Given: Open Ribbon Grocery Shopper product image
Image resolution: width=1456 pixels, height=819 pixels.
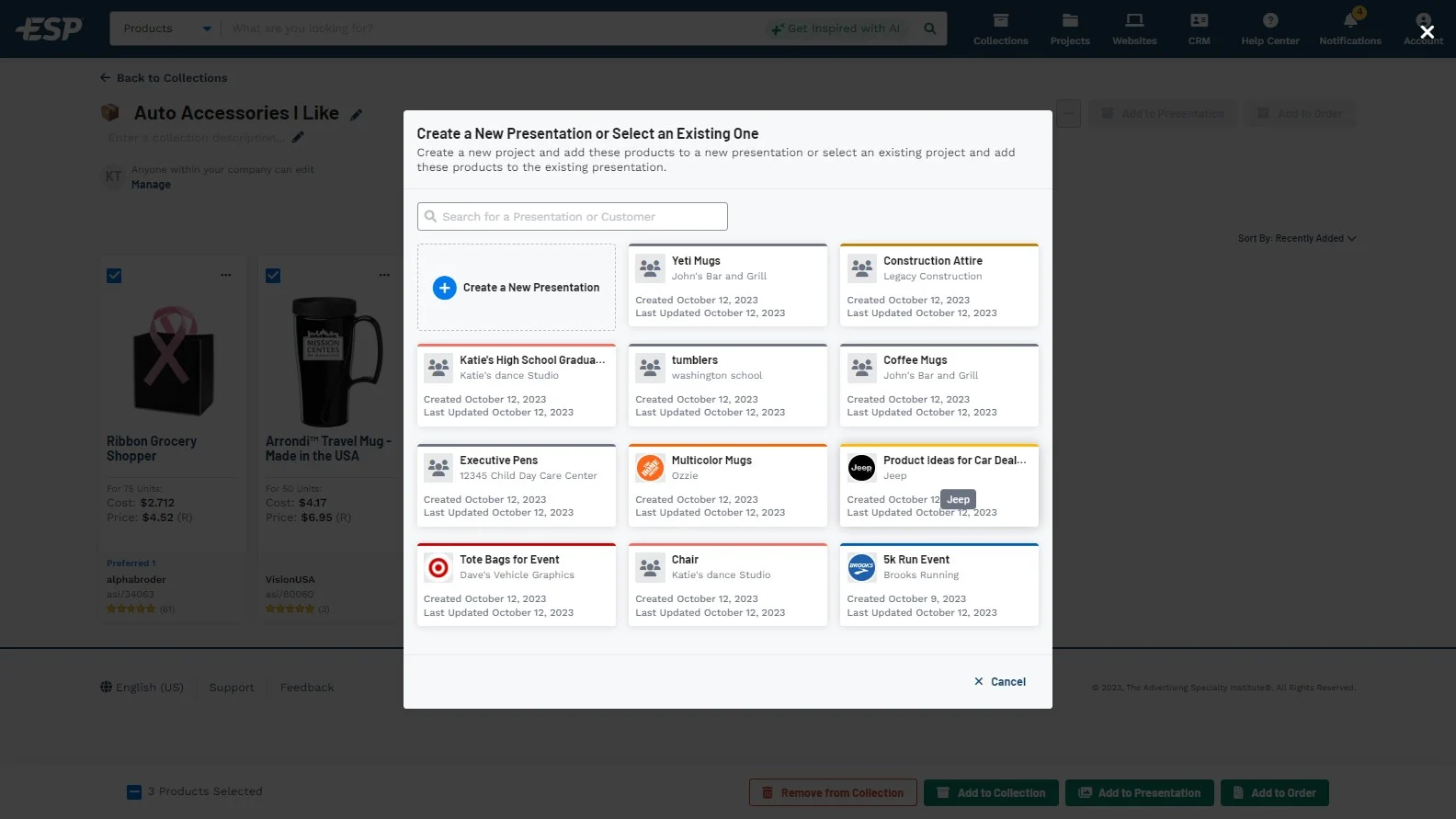Looking at the screenshot, I should point(173,359).
